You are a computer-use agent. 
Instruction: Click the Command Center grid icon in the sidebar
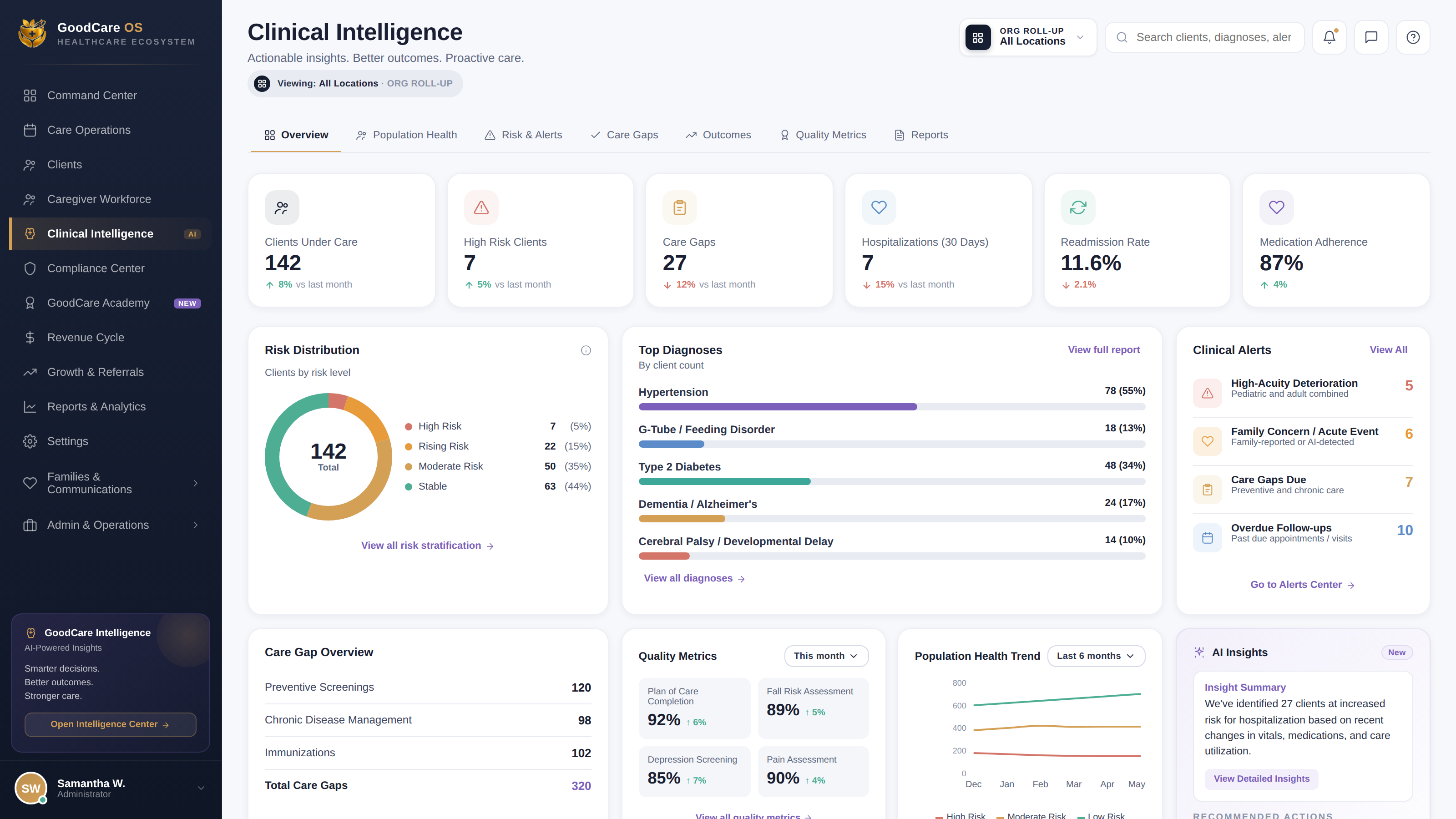coord(30,96)
